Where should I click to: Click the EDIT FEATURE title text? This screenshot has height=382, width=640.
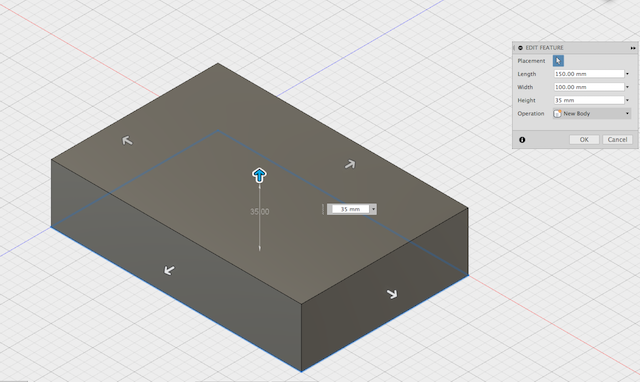pos(544,48)
